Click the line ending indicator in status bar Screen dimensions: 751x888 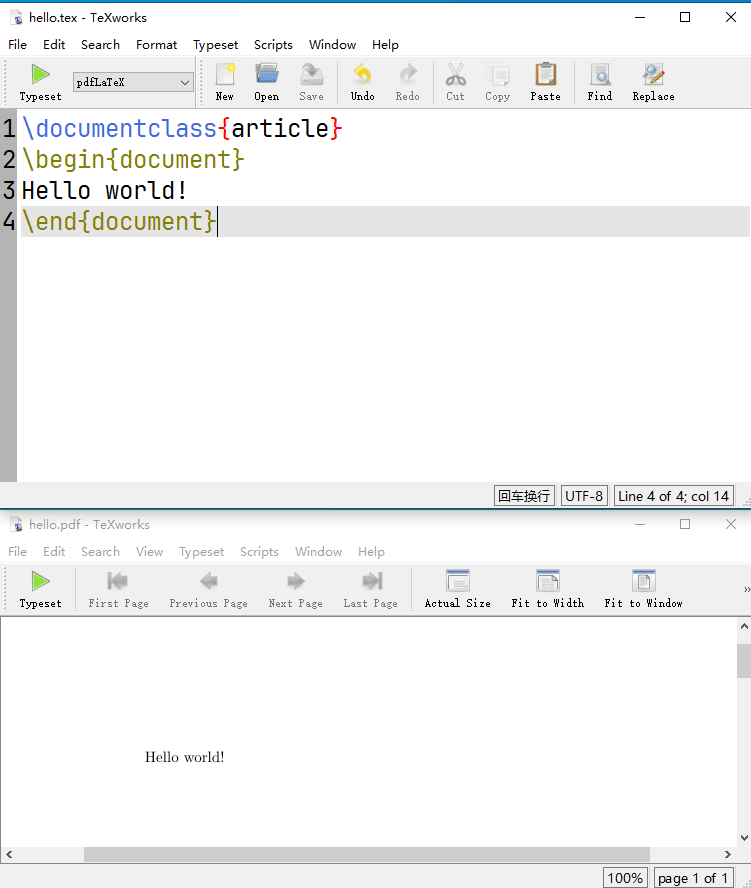(524, 496)
